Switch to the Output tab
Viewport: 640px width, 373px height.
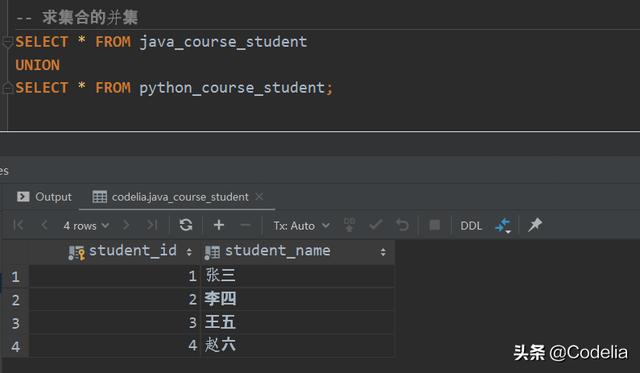pyautogui.click(x=44, y=197)
